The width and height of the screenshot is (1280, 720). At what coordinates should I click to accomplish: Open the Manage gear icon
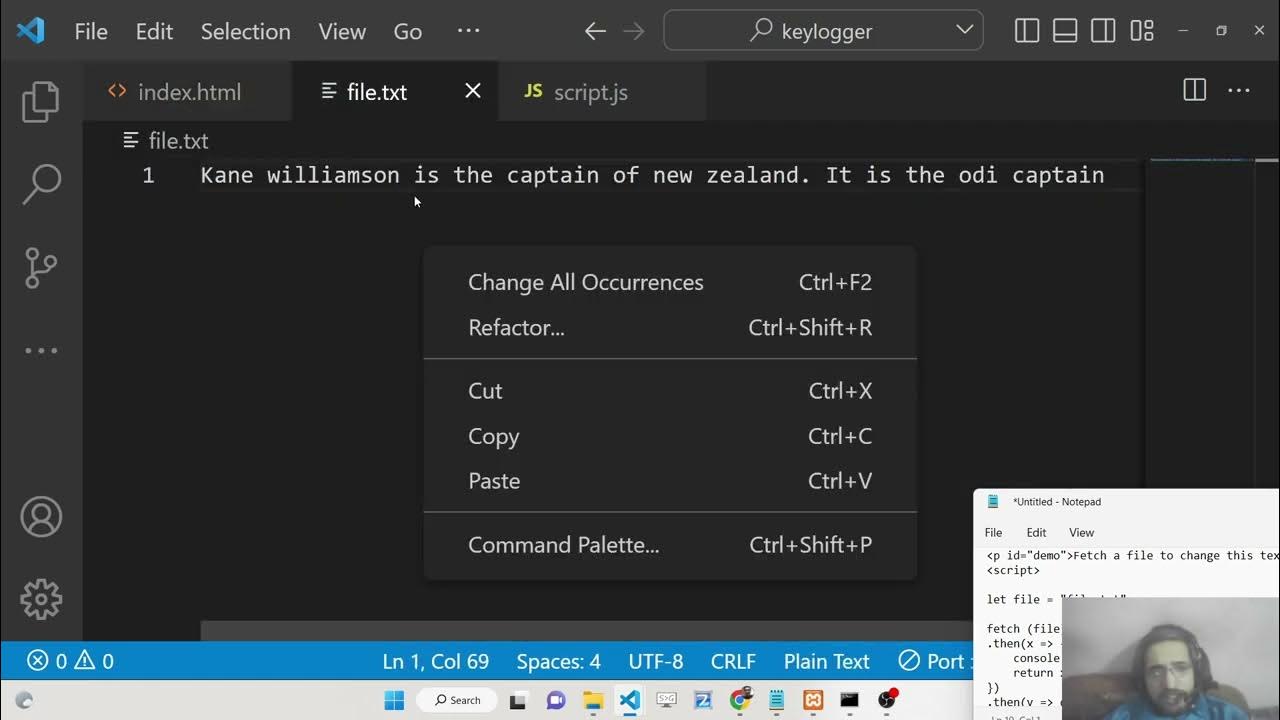pyautogui.click(x=41, y=599)
